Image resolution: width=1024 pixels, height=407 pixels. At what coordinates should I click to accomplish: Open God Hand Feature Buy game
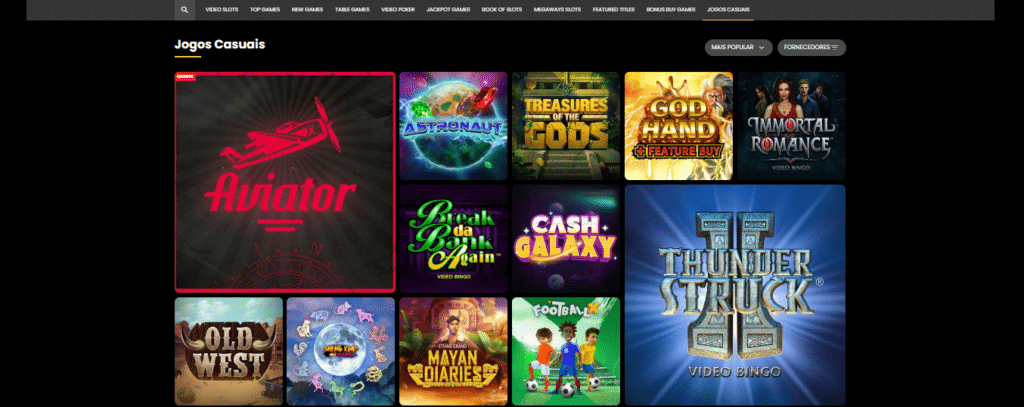click(679, 125)
